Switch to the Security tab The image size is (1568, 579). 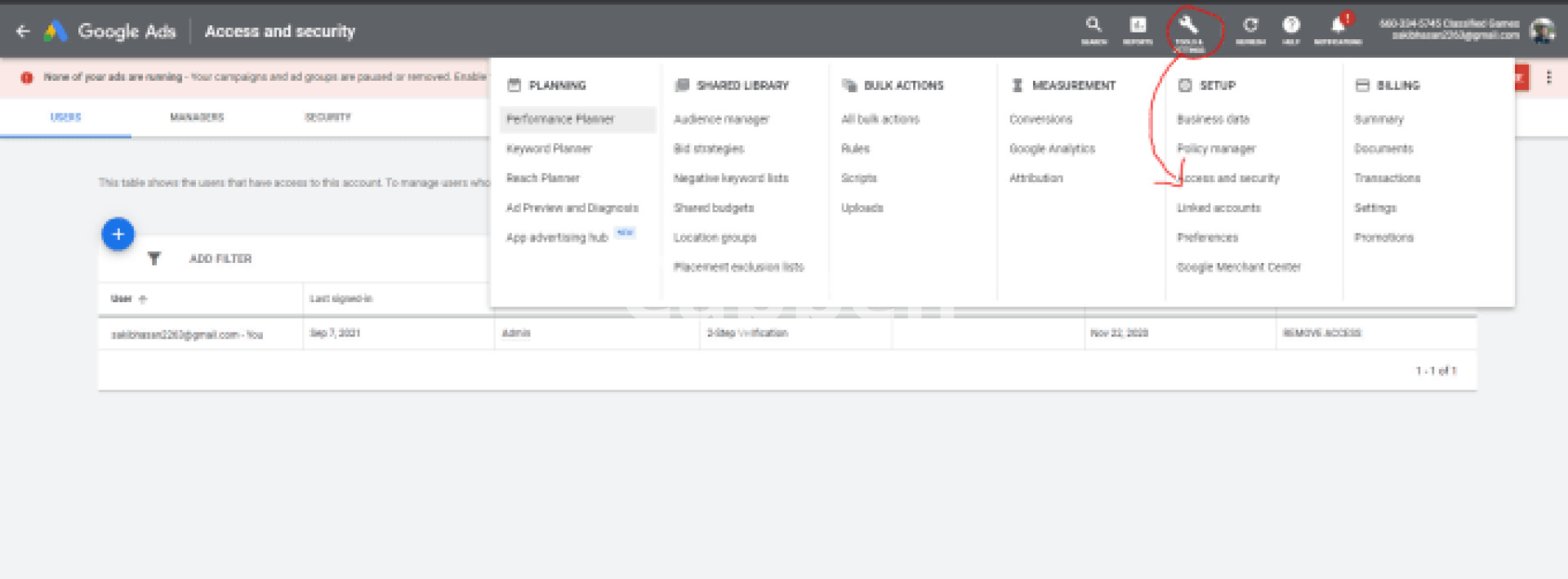327,118
